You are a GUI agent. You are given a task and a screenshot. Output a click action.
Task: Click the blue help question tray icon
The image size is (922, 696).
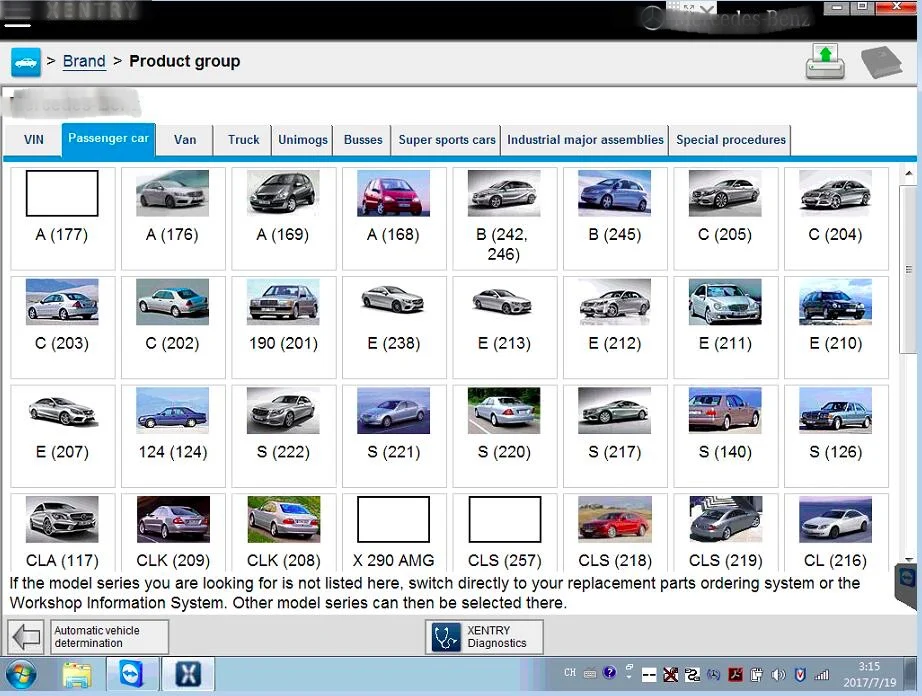(609, 672)
